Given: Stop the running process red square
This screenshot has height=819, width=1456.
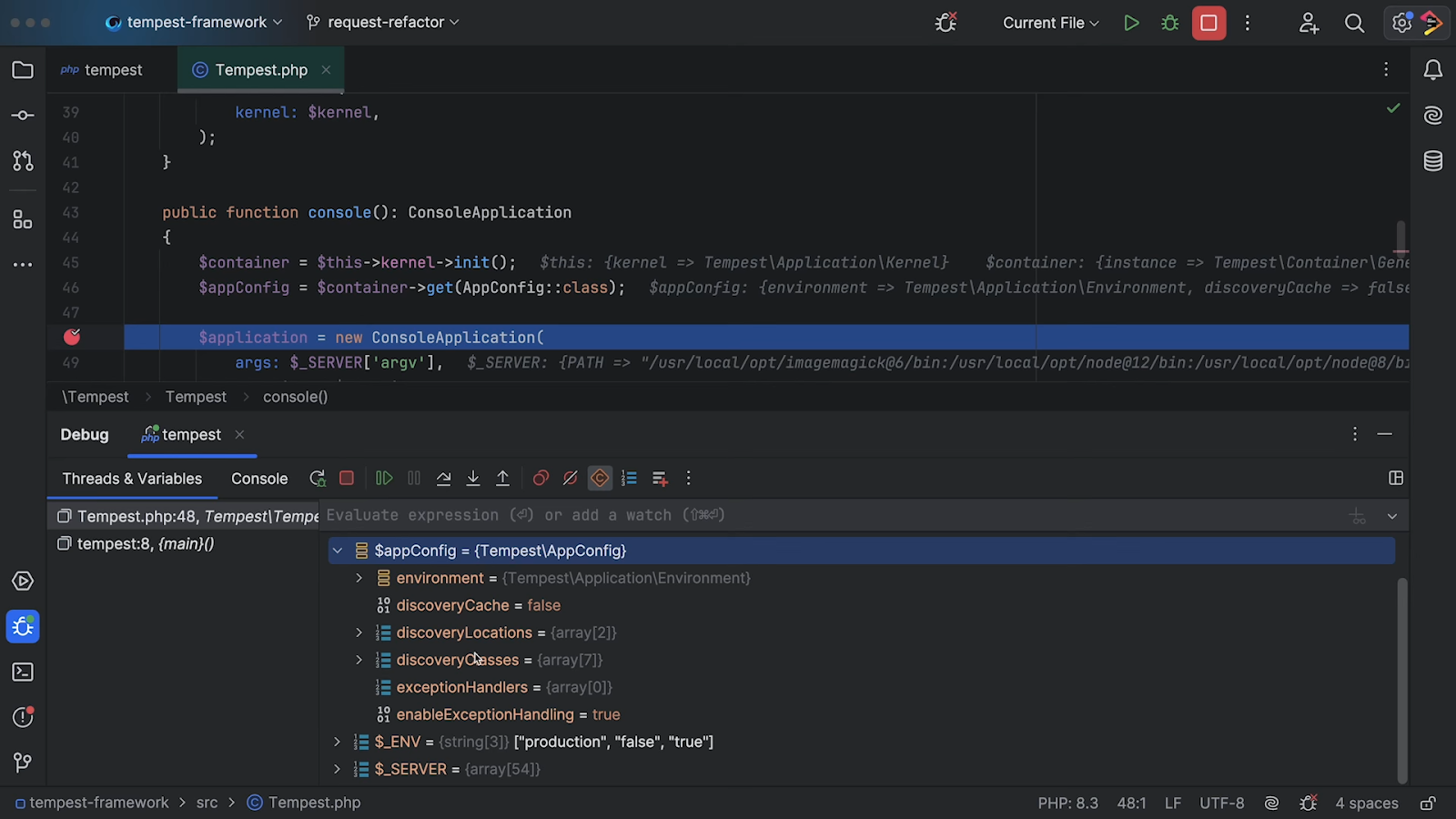Looking at the screenshot, I should (x=1209, y=23).
